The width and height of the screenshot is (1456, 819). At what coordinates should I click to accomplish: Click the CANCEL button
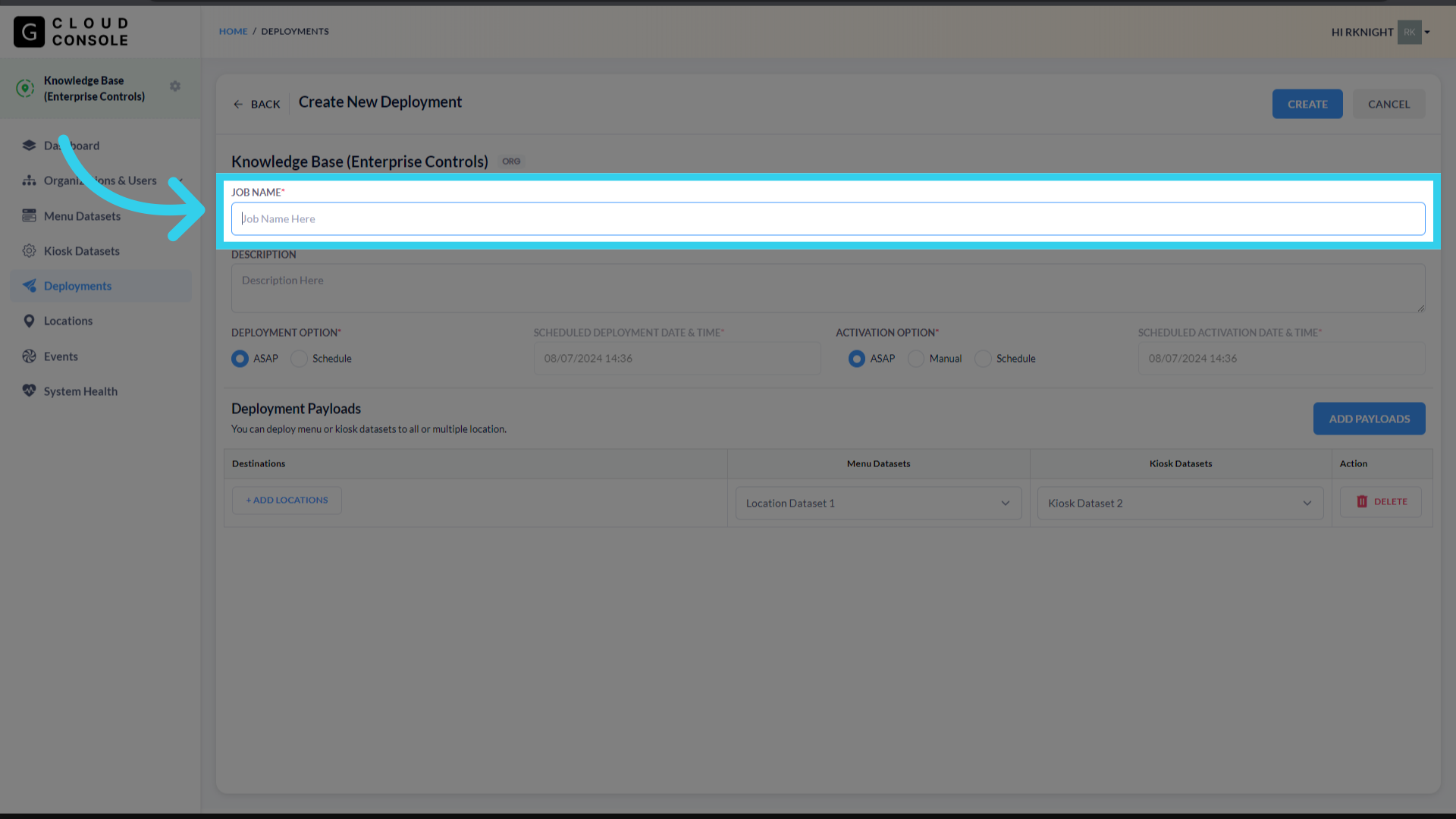click(1389, 104)
